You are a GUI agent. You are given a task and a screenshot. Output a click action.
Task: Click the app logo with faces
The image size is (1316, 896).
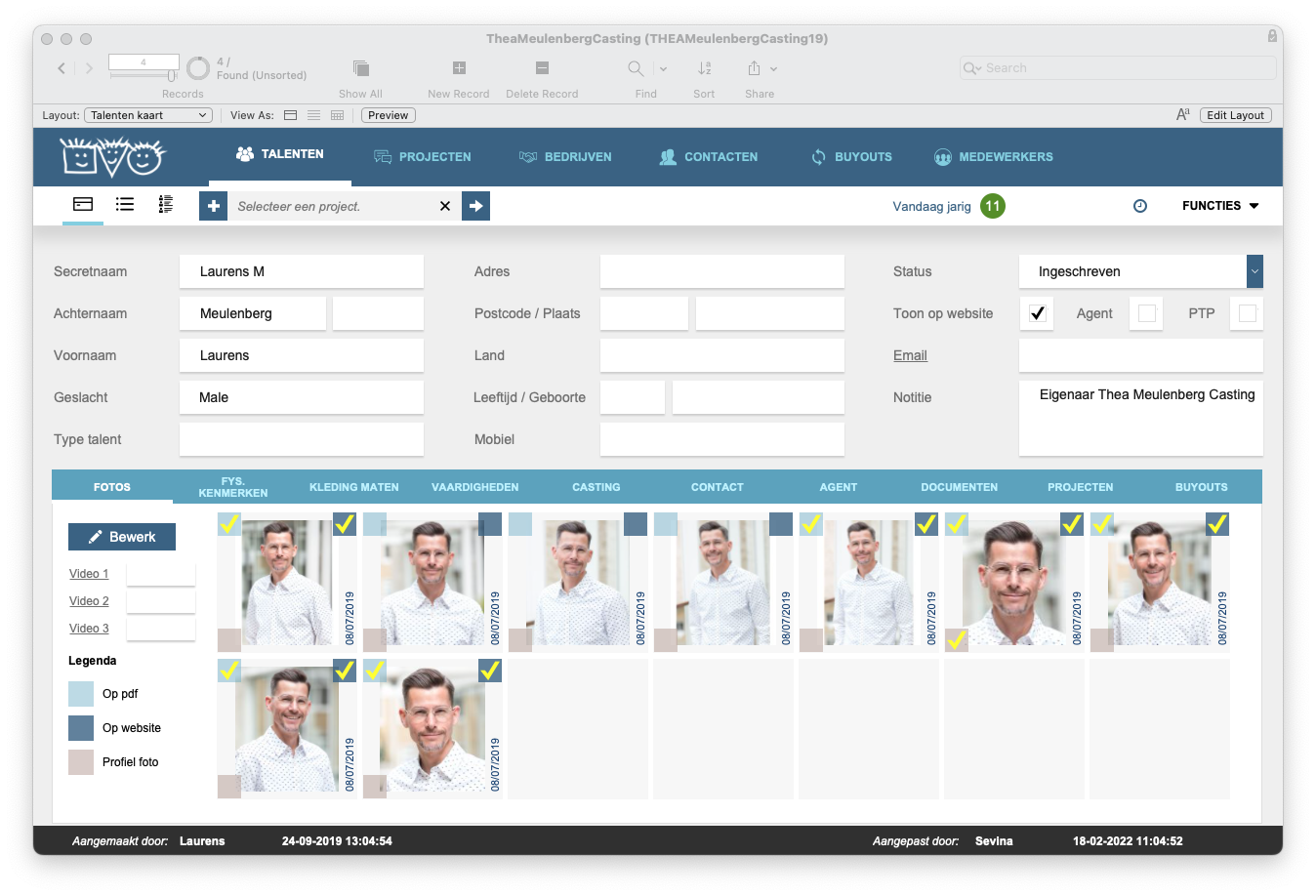(x=112, y=156)
